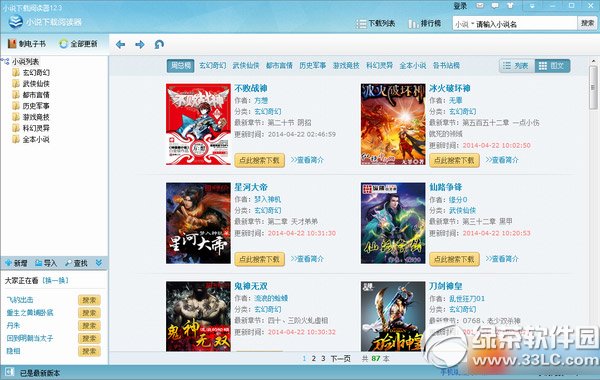Collapse panel with double chevron icon
Viewport: 600px width, 380px height.
[99, 263]
